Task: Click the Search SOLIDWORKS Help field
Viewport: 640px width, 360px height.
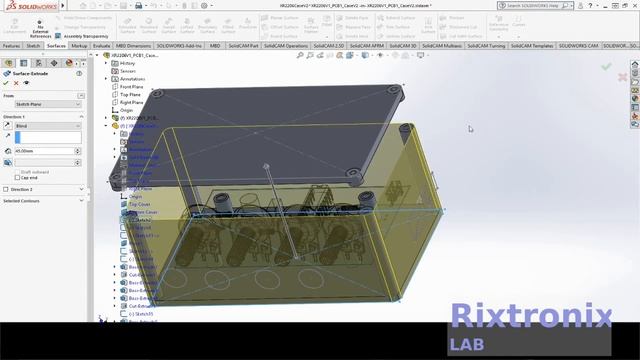Action: click(535, 6)
